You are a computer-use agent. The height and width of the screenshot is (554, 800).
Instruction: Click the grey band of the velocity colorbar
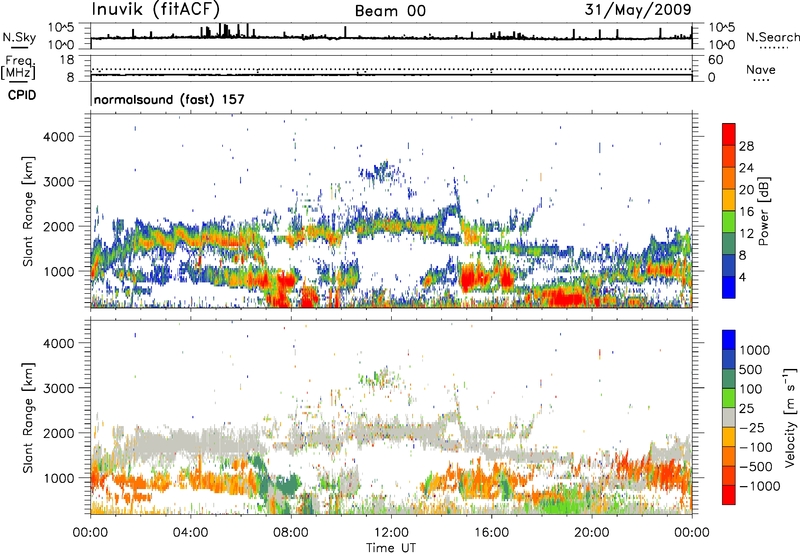coord(729,417)
